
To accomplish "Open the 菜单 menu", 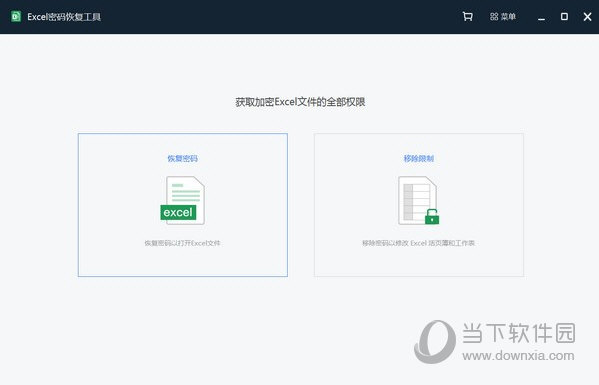I will click(503, 16).
